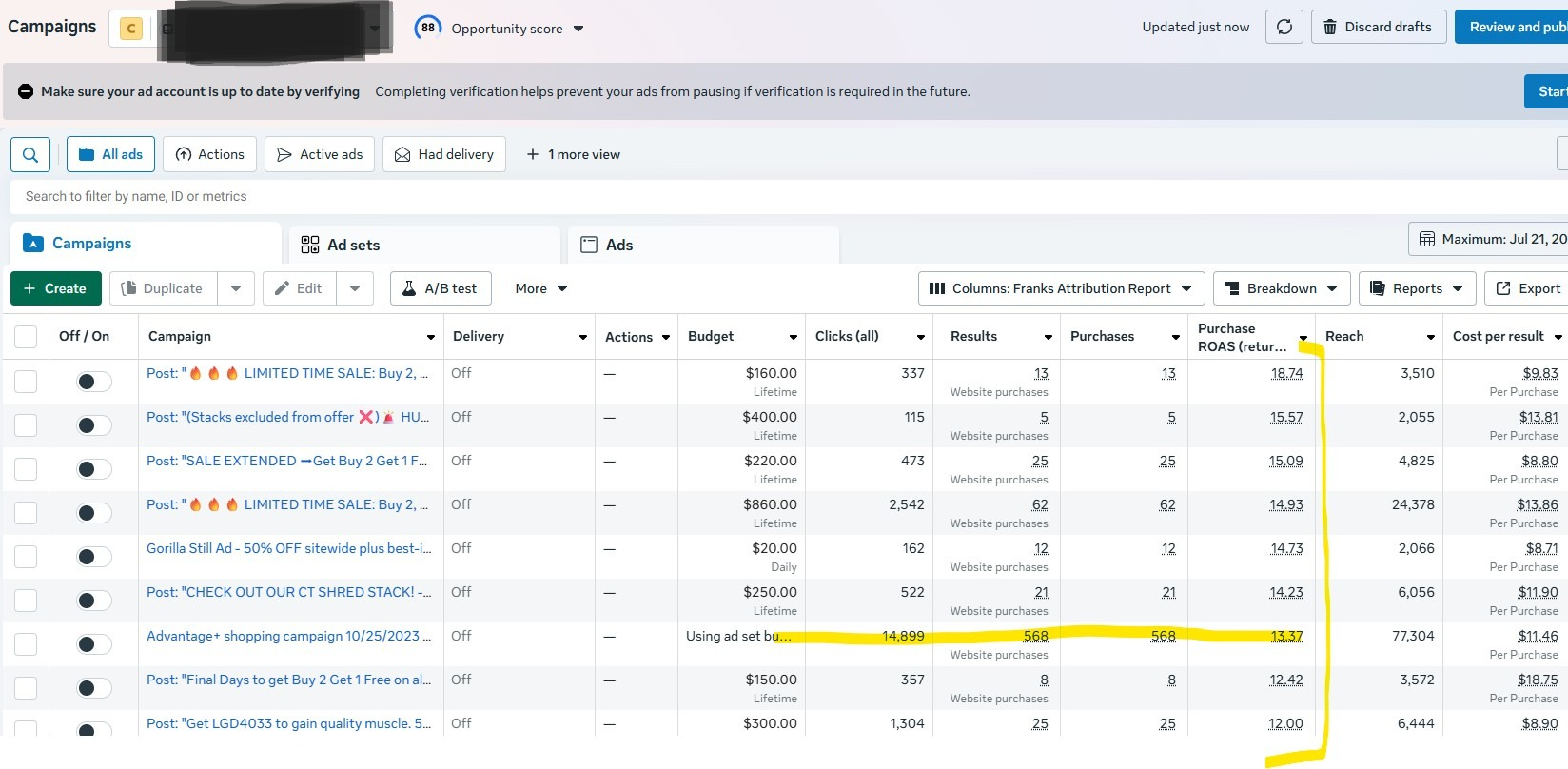Select the Had delivery view
Viewport: 1568px width, 769px height.
[443, 154]
